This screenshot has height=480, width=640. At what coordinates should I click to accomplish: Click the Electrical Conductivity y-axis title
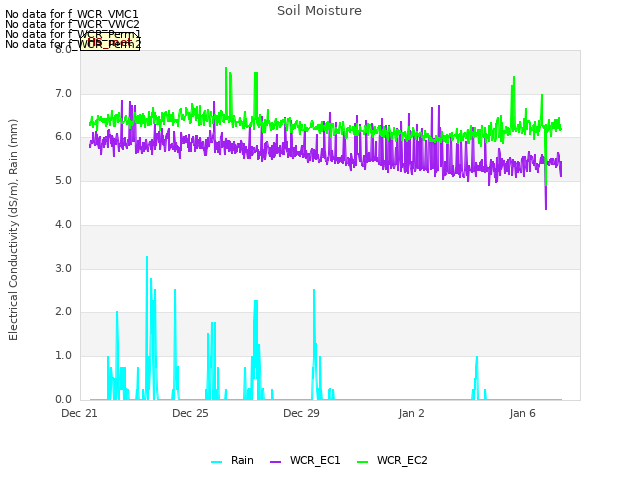pyautogui.click(x=13, y=230)
